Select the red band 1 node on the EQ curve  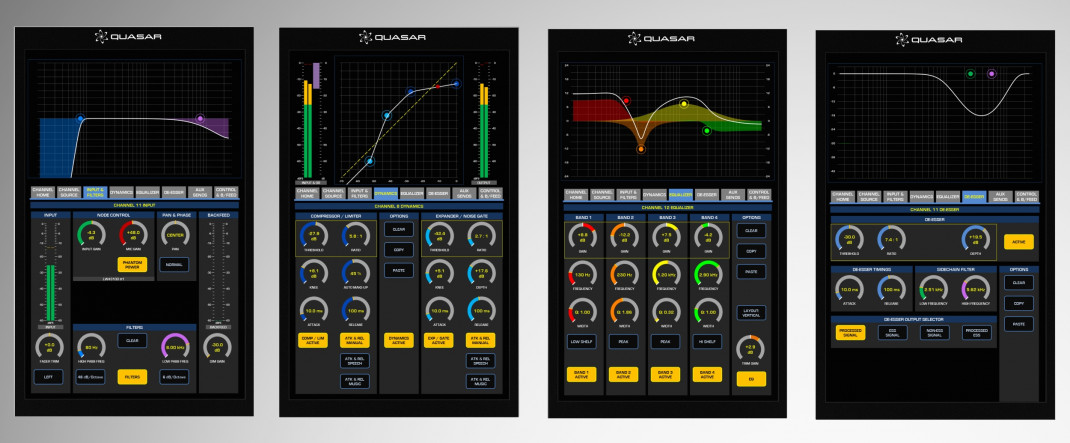pyautogui.click(x=626, y=100)
